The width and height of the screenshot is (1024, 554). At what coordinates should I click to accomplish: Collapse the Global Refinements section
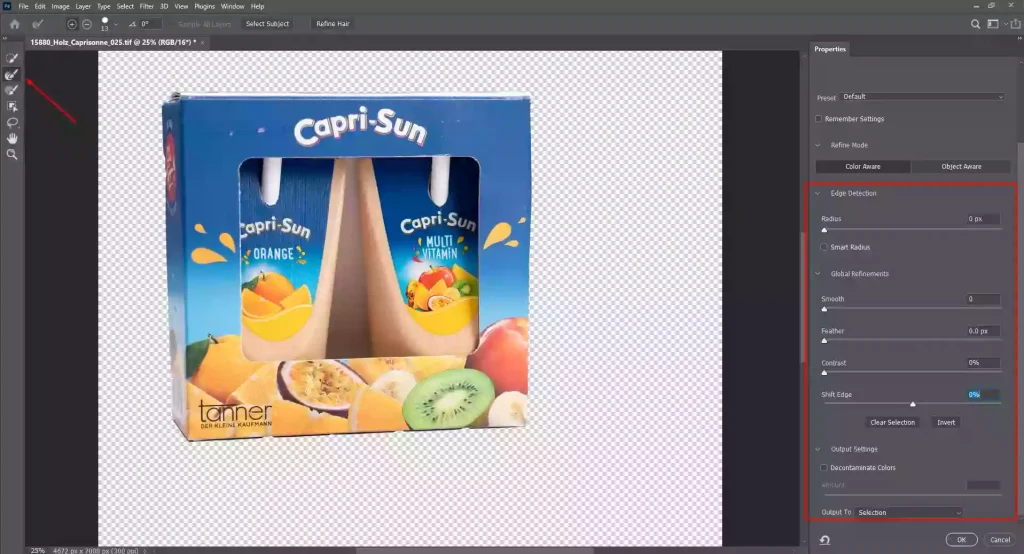[x=818, y=274]
